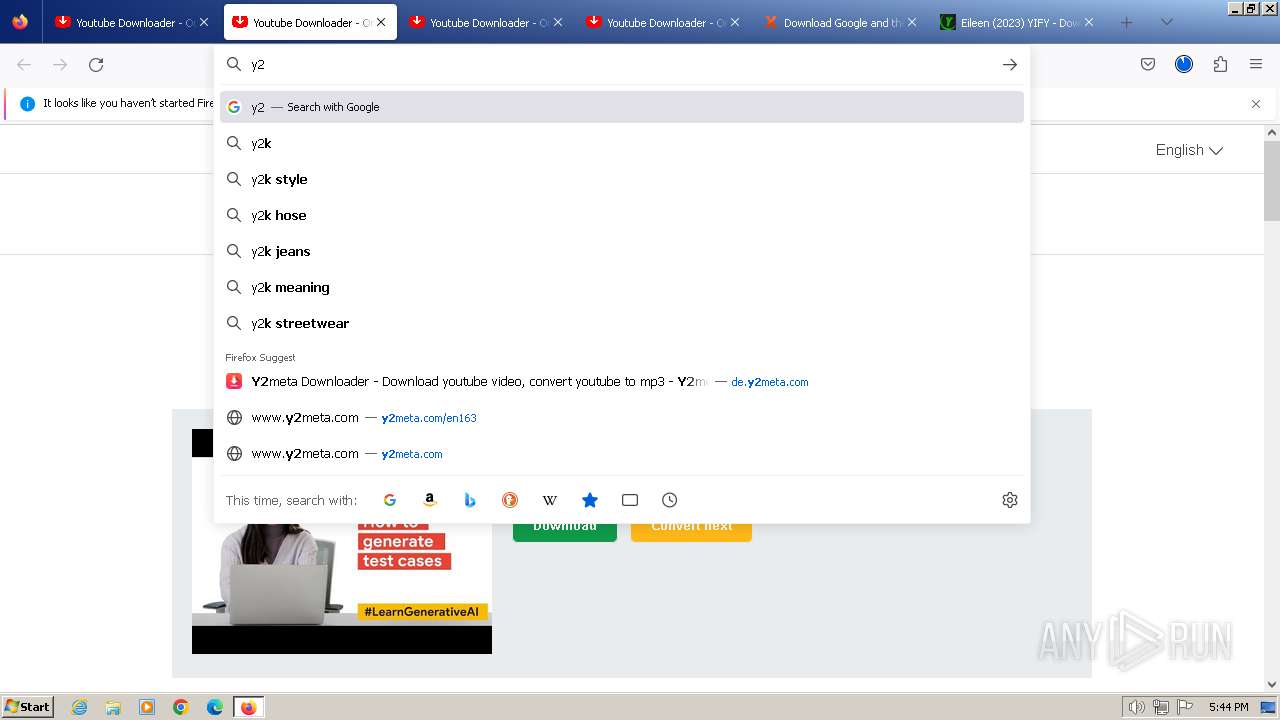The width and height of the screenshot is (1280, 720).
Task: Select the 'y2k hose' suggestion
Action: pyautogui.click(x=622, y=215)
